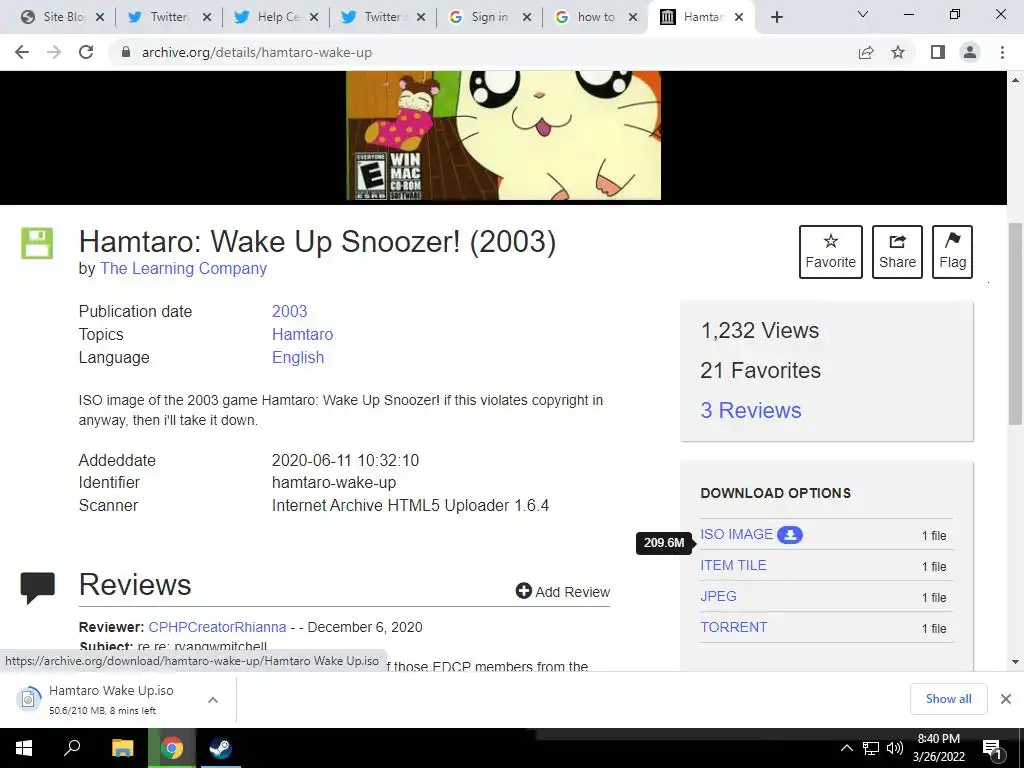Click the scrollbar up arrow

point(1015,80)
